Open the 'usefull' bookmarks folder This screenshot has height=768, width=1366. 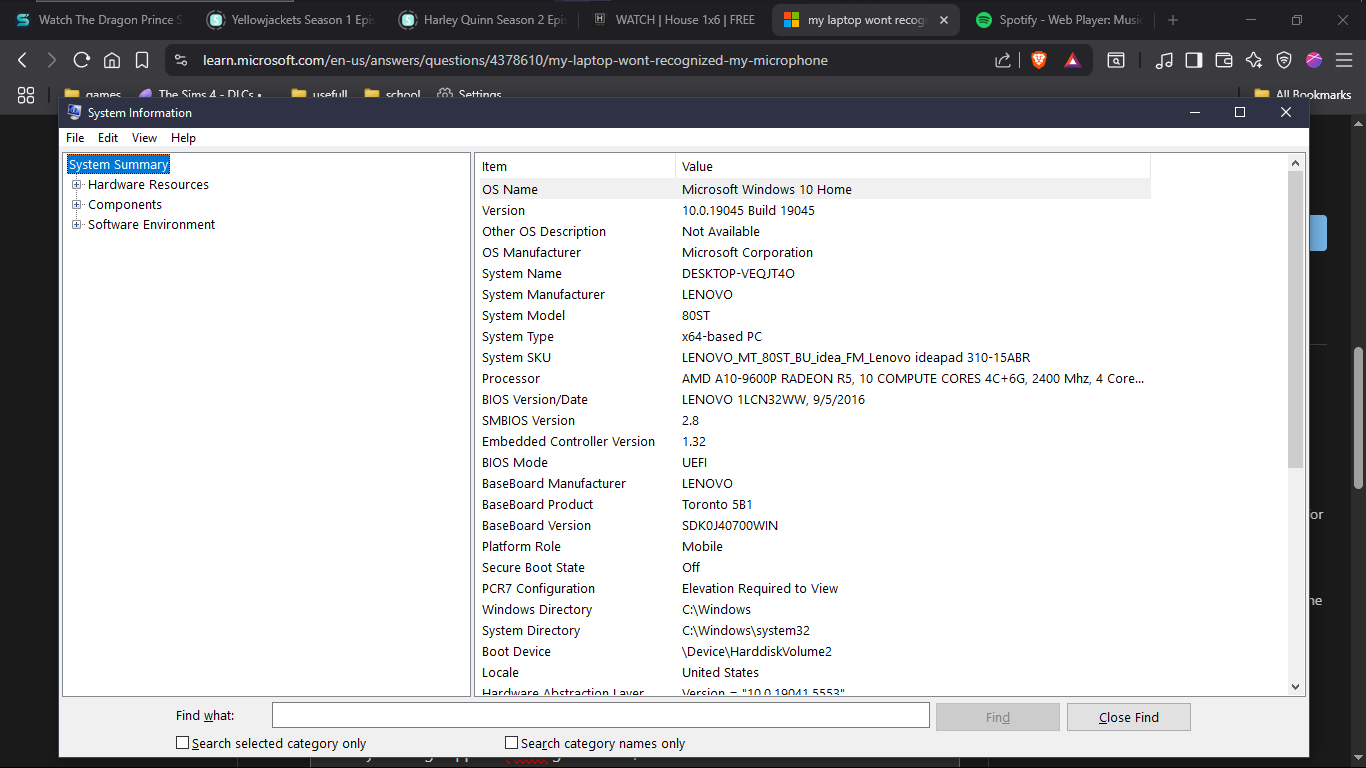click(319, 95)
